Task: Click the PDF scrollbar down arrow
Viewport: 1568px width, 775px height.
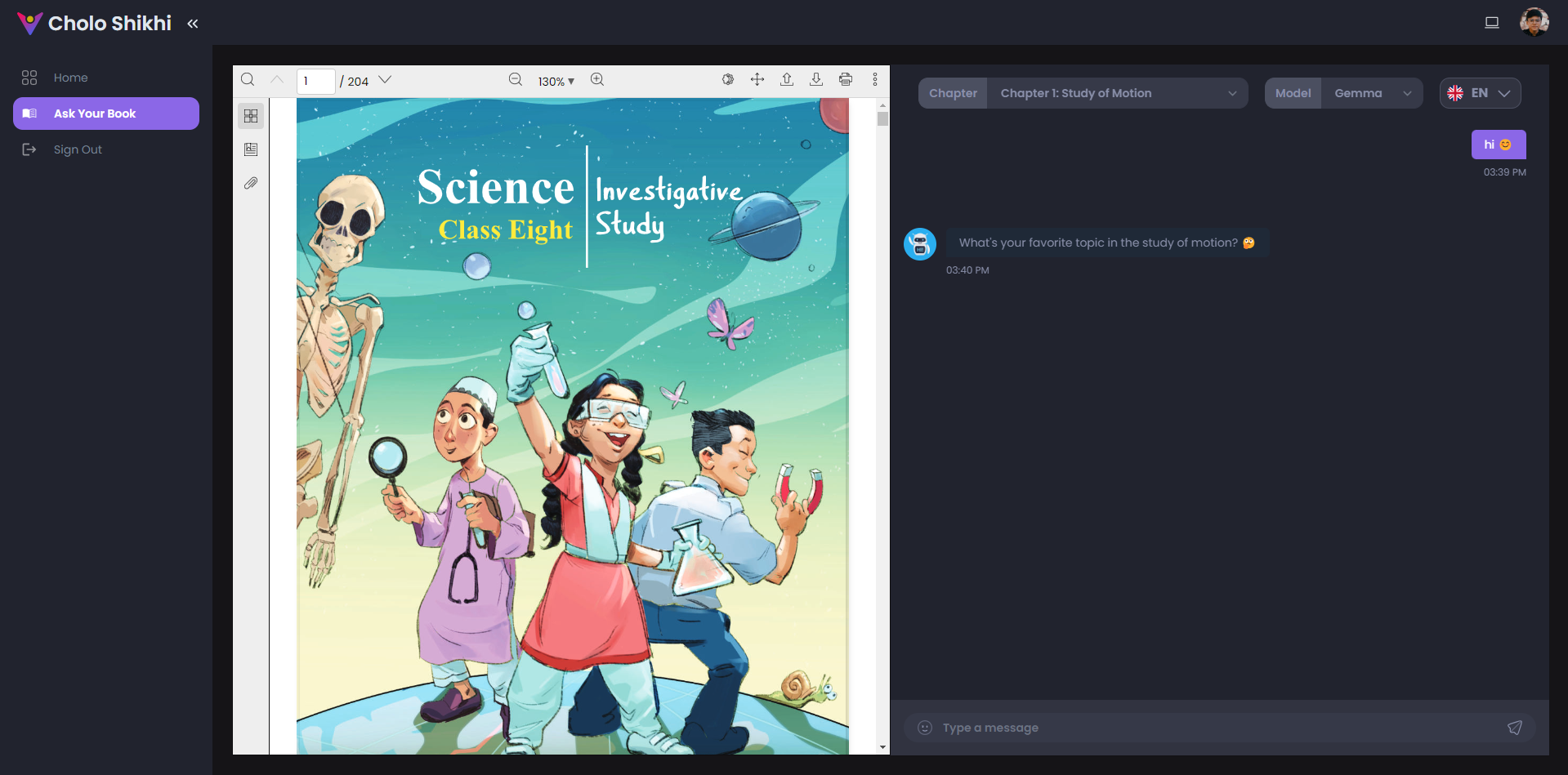Action: coord(882,746)
